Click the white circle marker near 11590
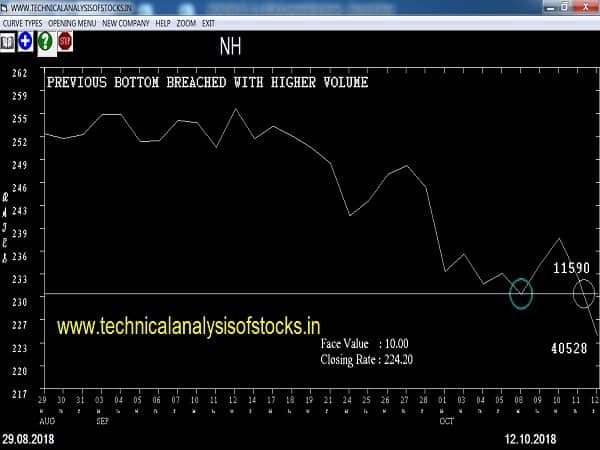Screen dimensions: 600x450 click(584, 293)
